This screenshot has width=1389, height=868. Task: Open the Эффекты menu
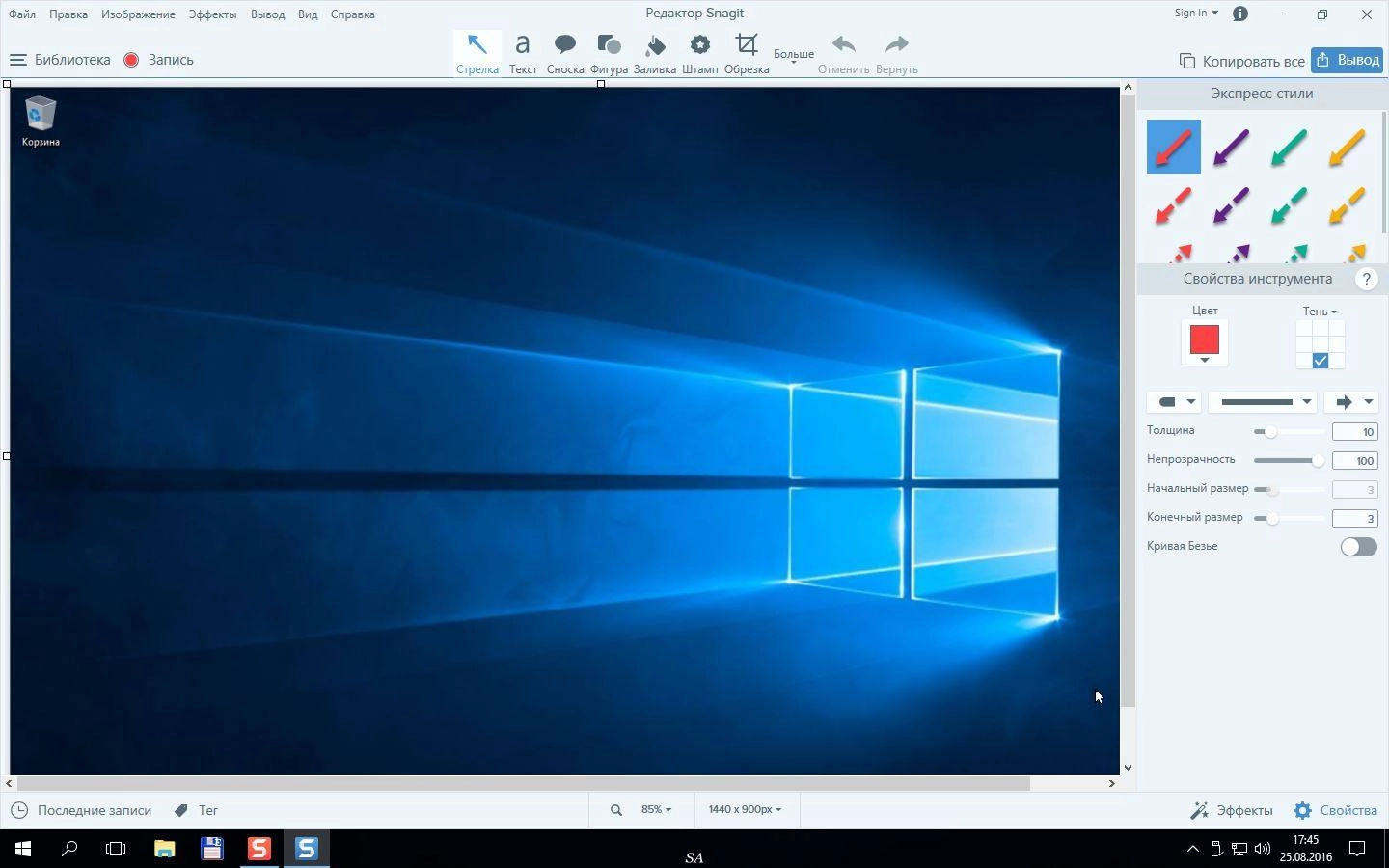pyautogui.click(x=212, y=14)
